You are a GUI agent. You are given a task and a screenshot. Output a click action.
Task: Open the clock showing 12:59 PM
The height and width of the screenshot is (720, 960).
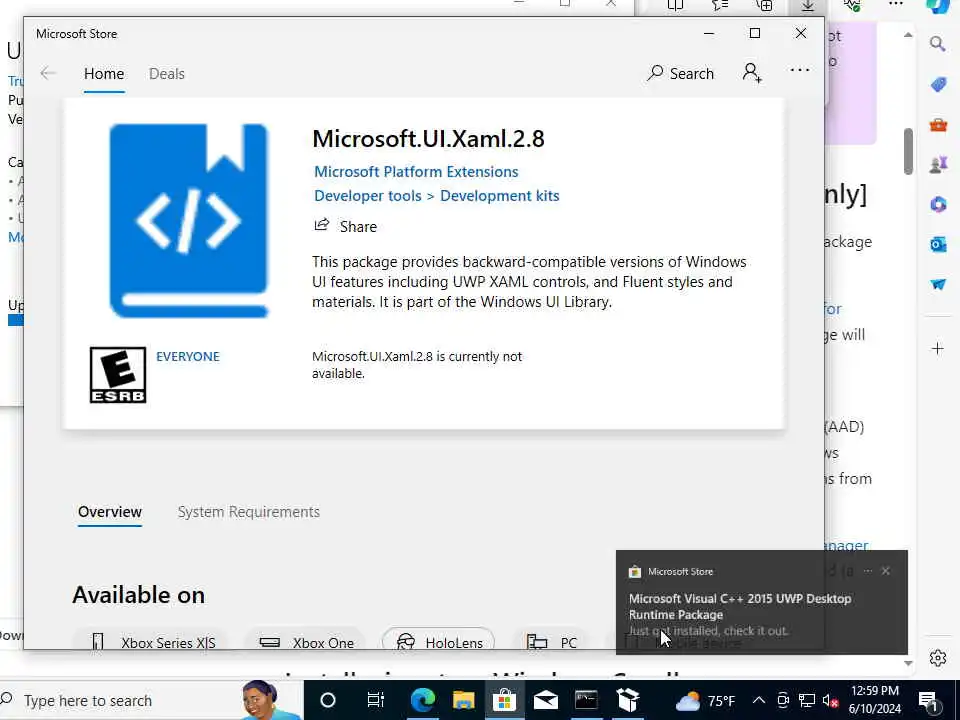(x=875, y=700)
